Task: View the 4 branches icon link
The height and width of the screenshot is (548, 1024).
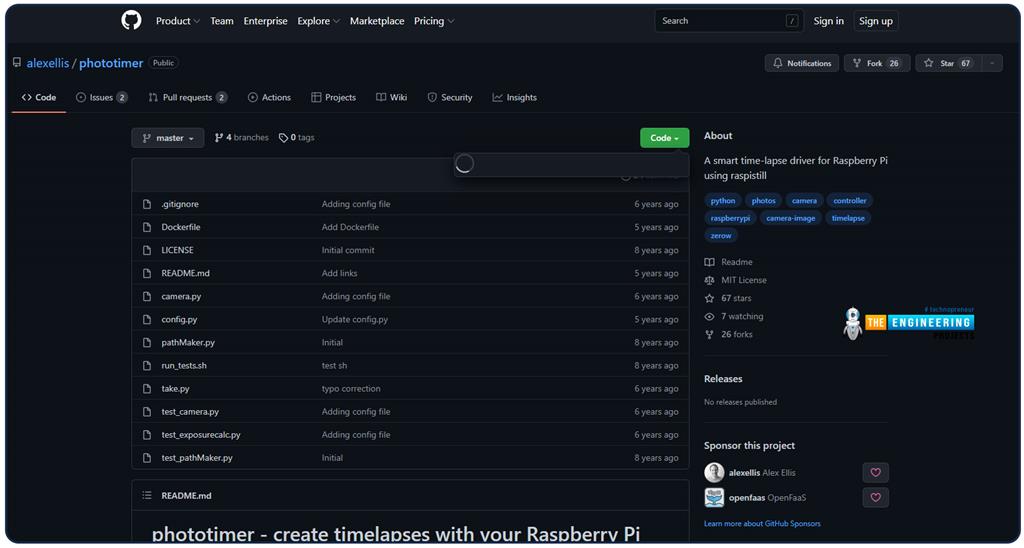Action: point(220,138)
